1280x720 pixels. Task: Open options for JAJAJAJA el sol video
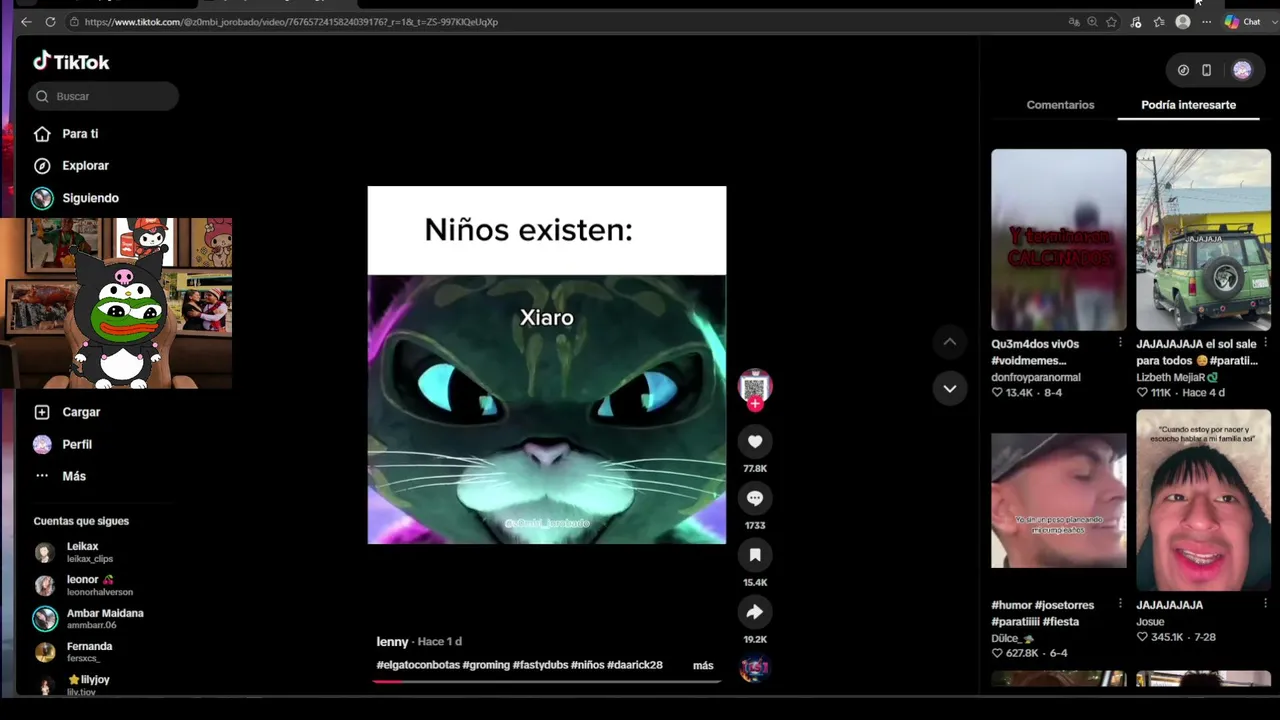point(1265,343)
